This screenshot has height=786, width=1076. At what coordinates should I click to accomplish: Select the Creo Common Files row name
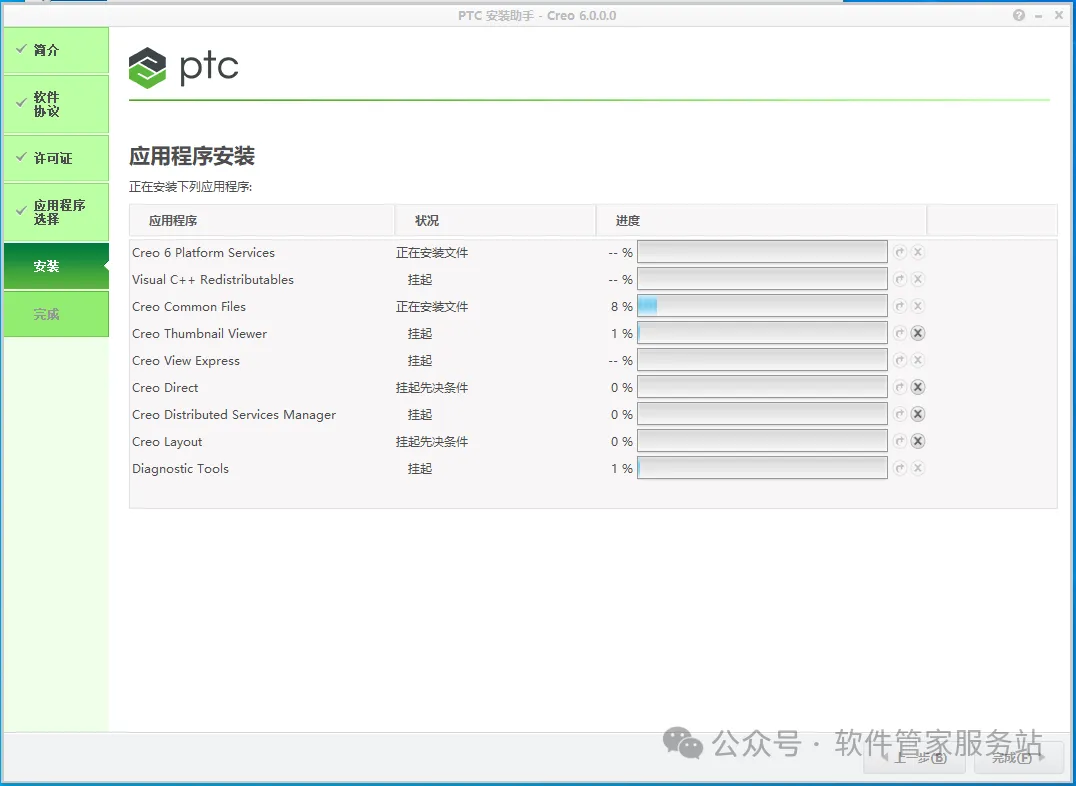189,306
